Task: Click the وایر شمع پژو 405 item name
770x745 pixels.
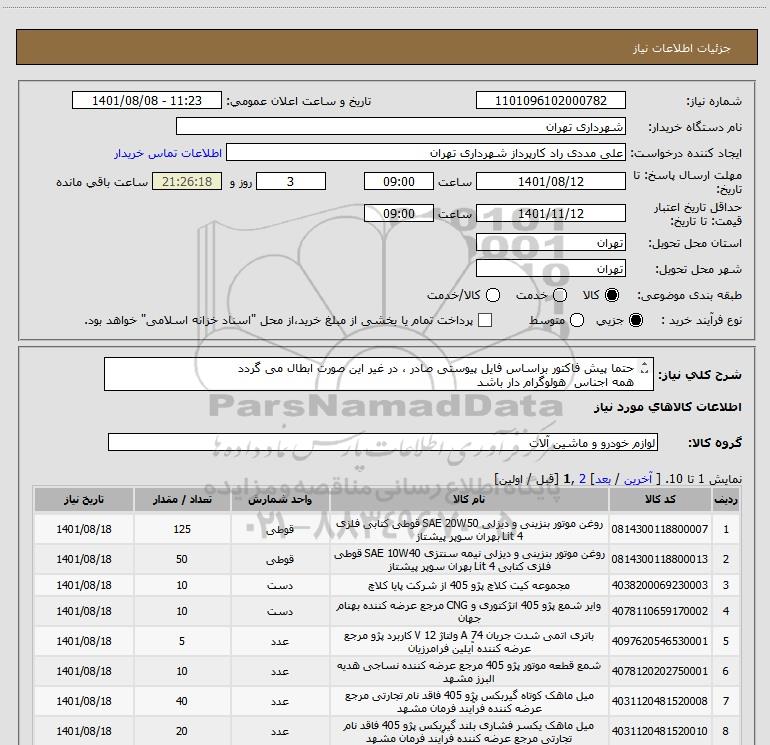Action: 469,611
